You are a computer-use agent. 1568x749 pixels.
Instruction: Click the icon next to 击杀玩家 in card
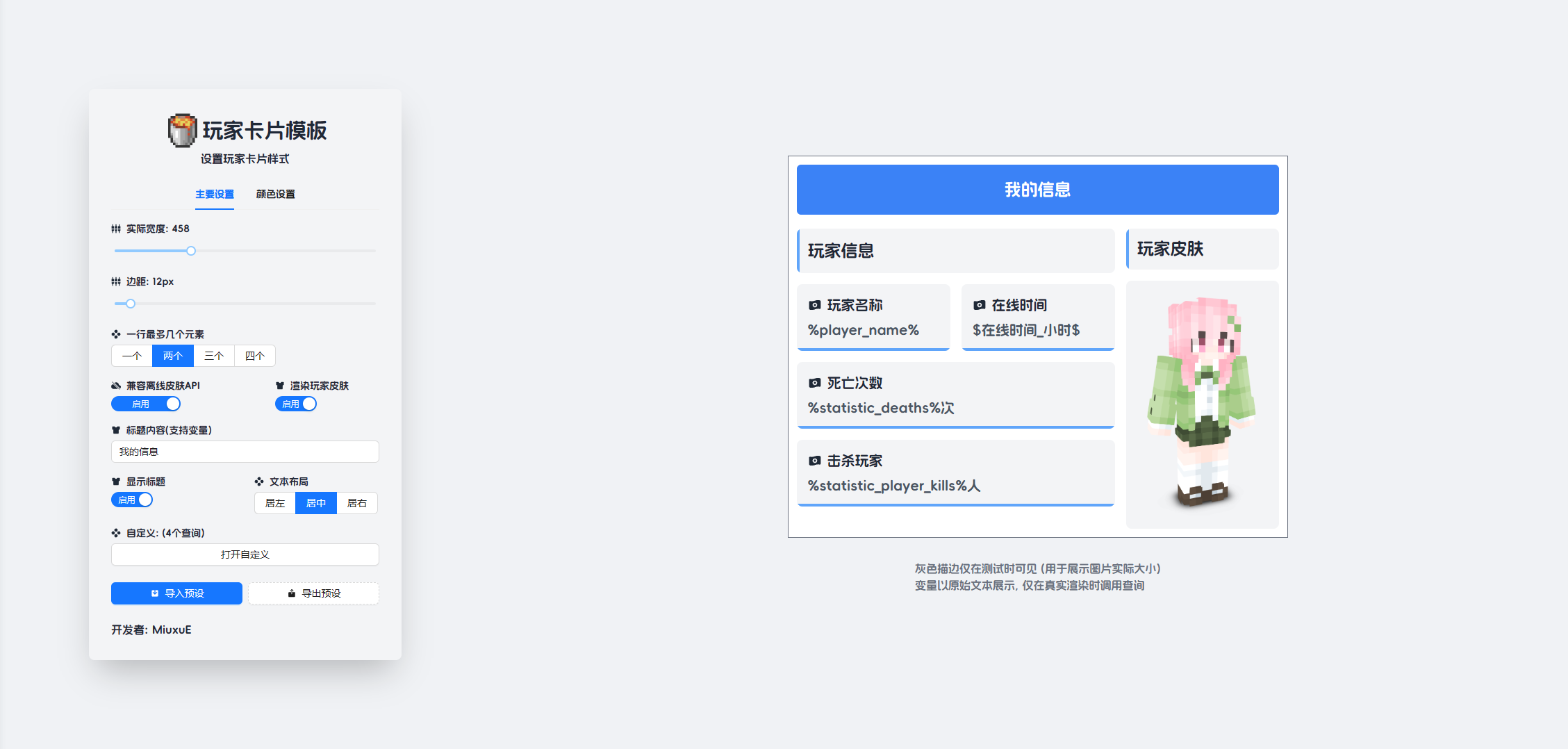pyautogui.click(x=815, y=461)
